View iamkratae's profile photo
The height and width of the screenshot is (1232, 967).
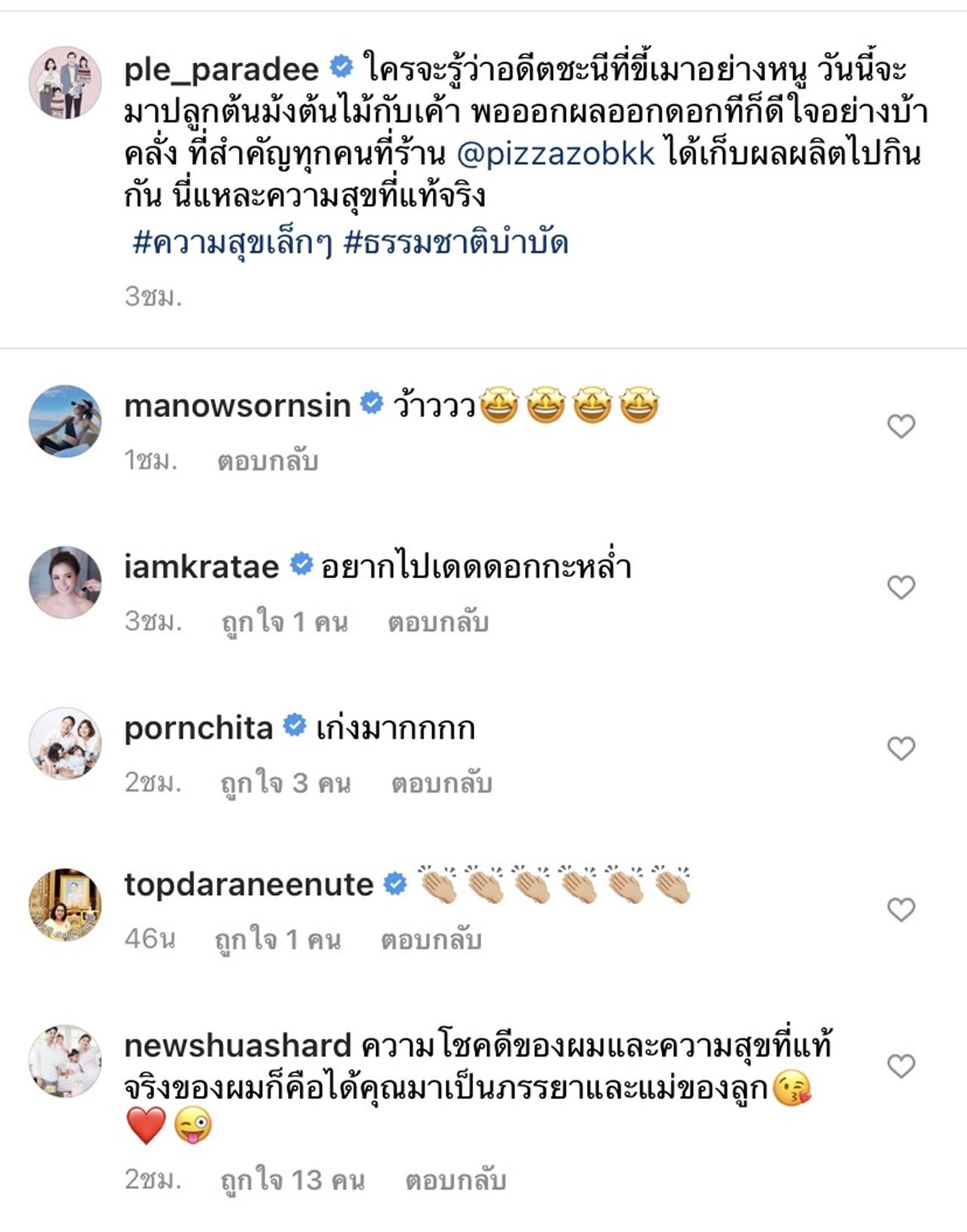[x=65, y=582]
